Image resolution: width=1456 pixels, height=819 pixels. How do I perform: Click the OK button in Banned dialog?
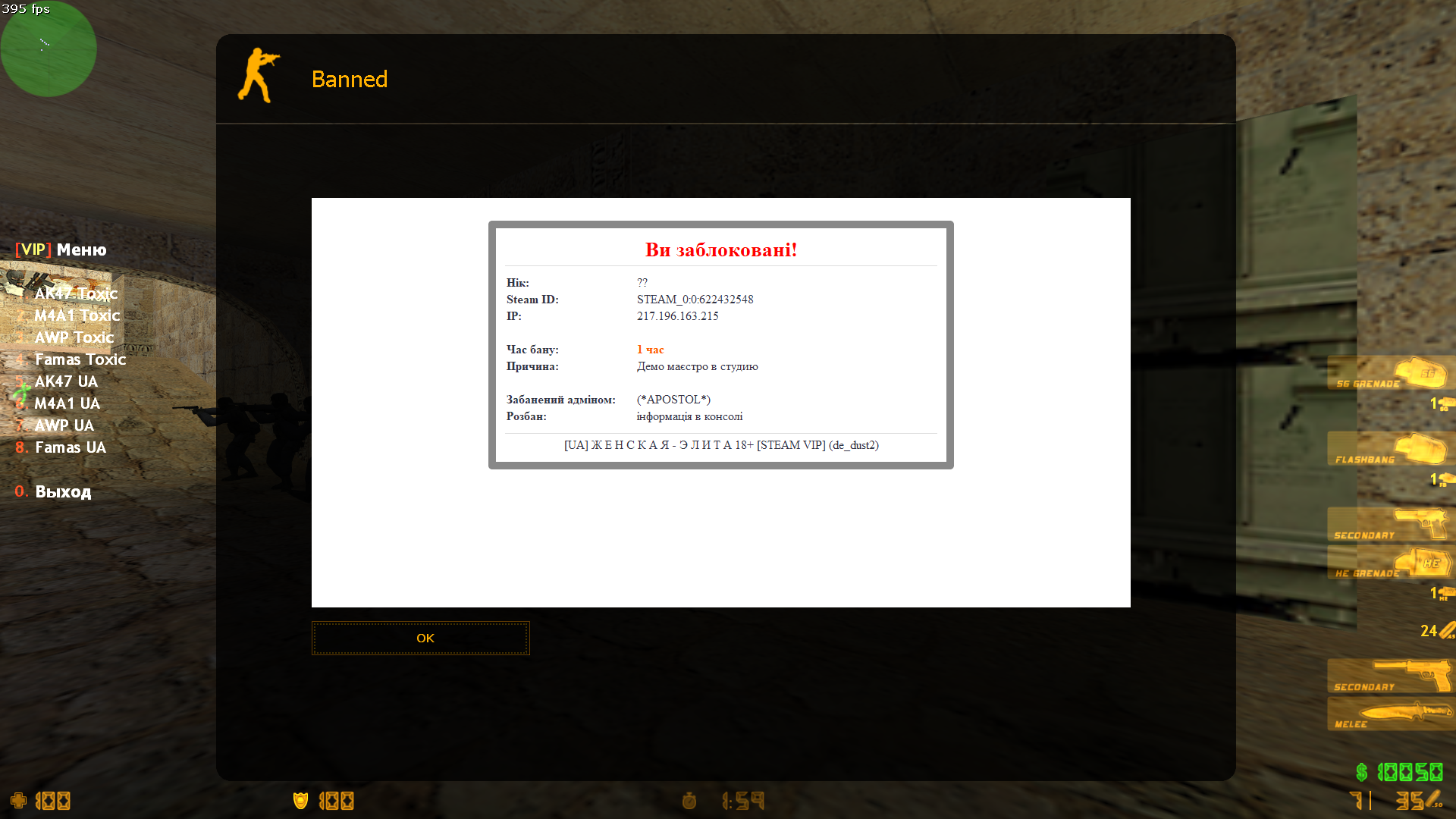[x=421, y=639]
